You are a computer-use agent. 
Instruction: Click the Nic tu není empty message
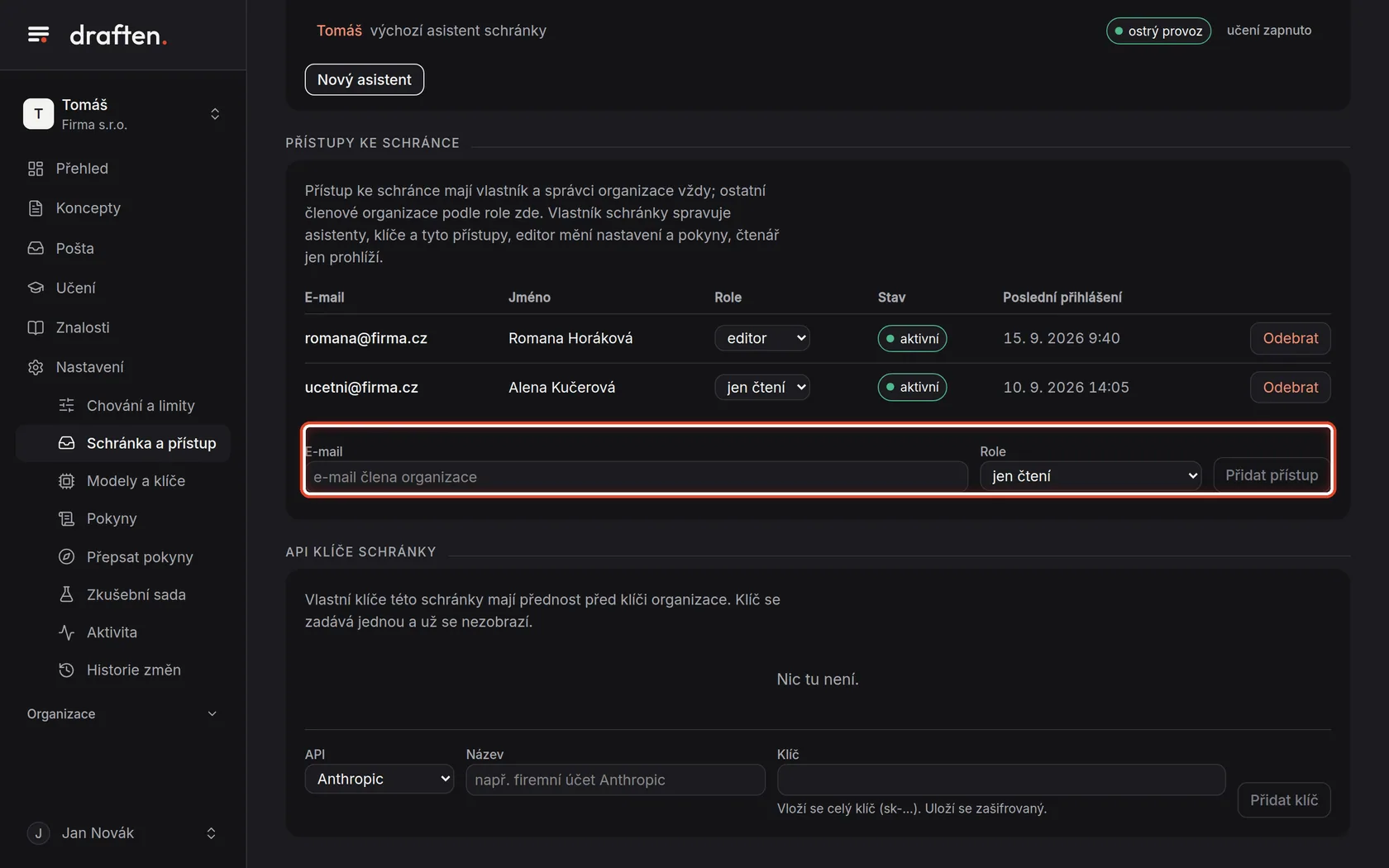[x=817, y=679]
